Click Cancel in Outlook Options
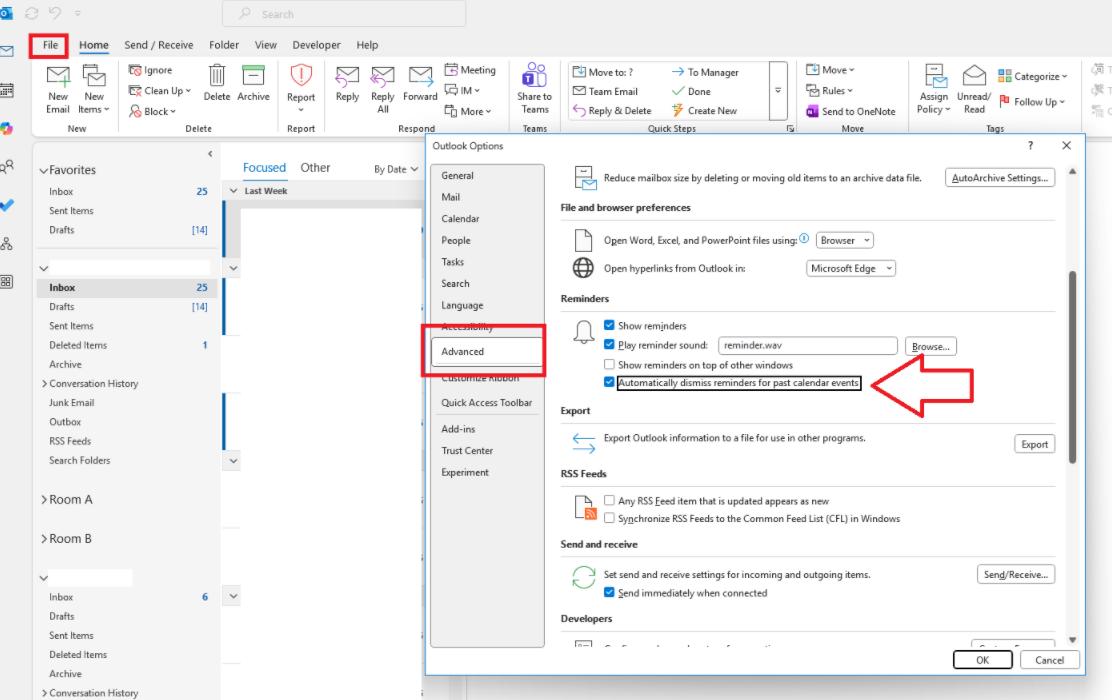This screenshot has width=1112, height=700. 1050,660
